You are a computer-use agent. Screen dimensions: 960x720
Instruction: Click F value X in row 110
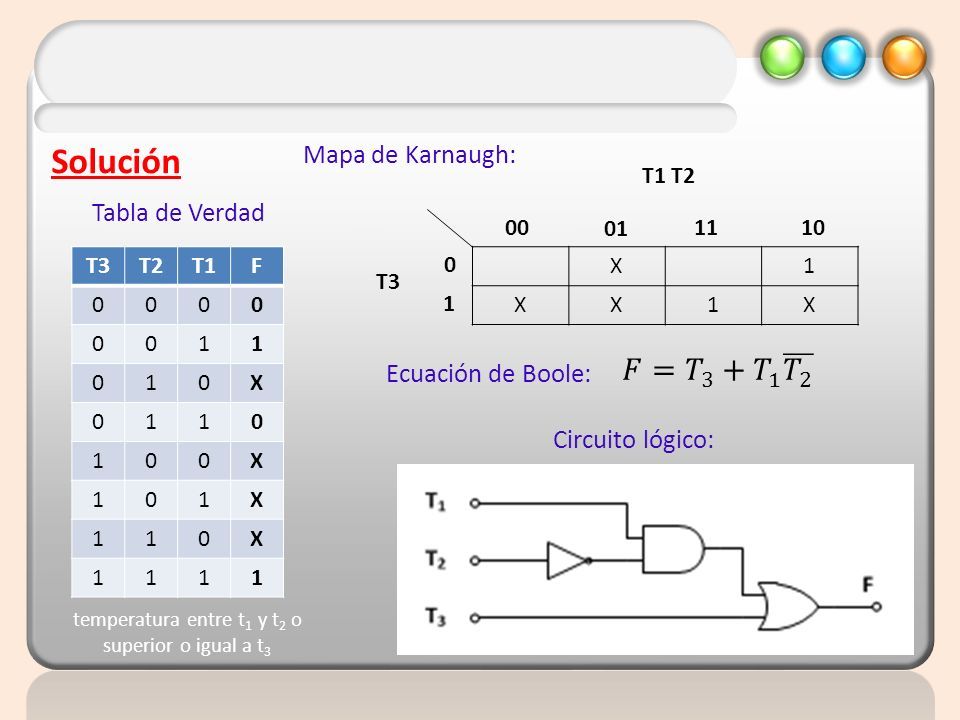coord(257,539)
